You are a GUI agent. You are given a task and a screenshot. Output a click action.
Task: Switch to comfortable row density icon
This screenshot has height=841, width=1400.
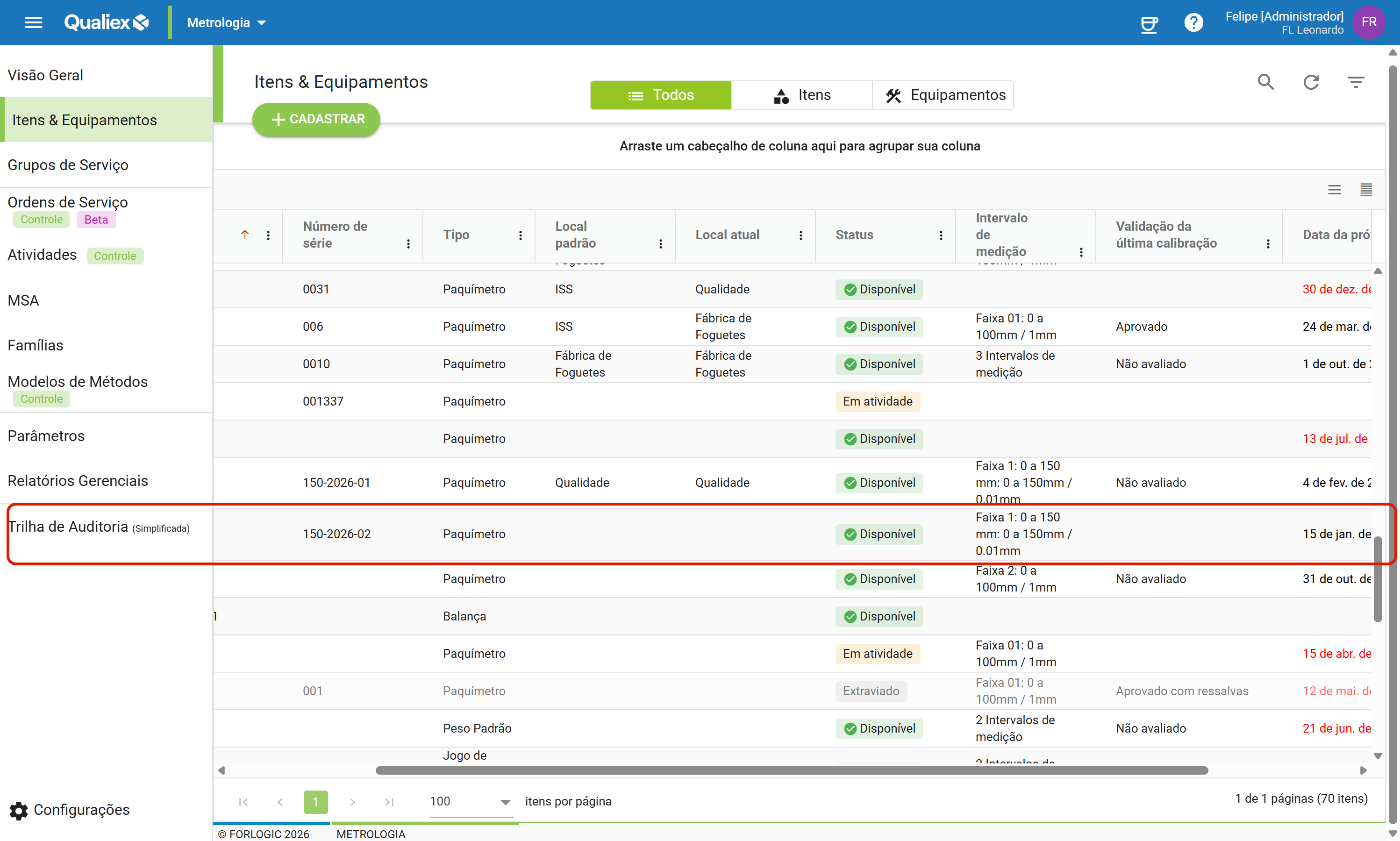[1334, 190]
